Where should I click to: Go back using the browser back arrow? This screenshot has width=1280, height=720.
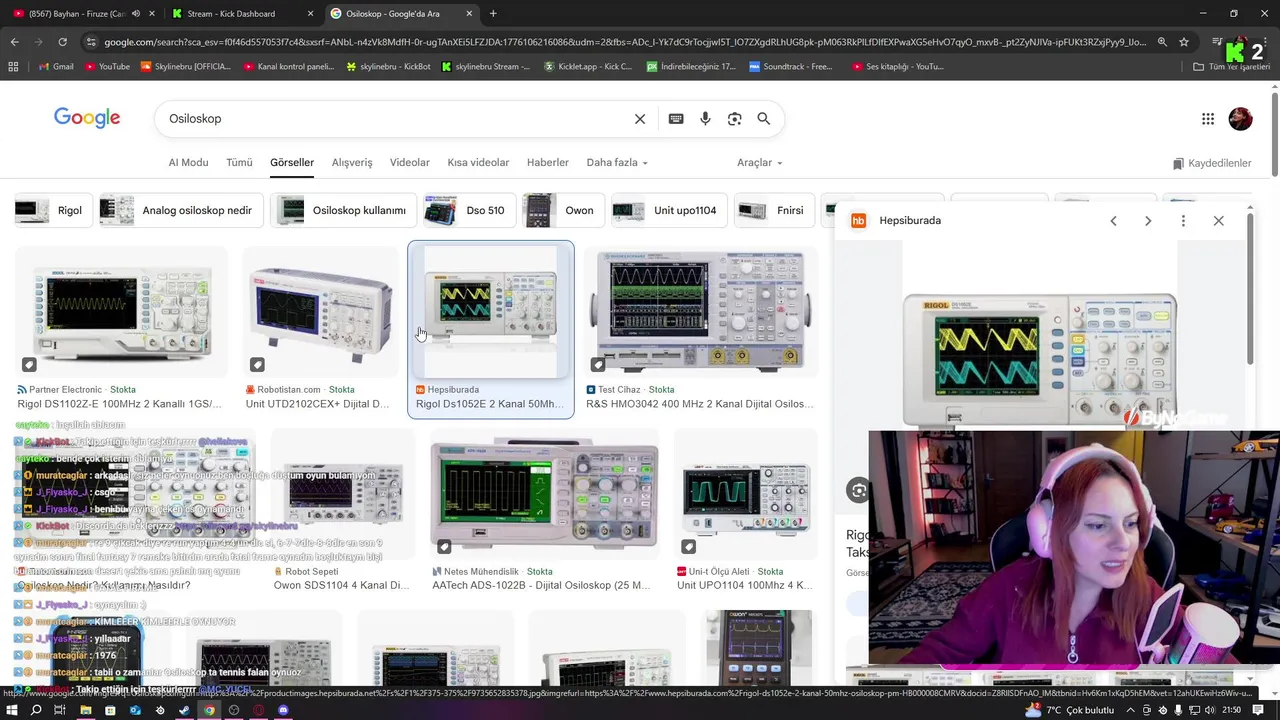(14, 42)
